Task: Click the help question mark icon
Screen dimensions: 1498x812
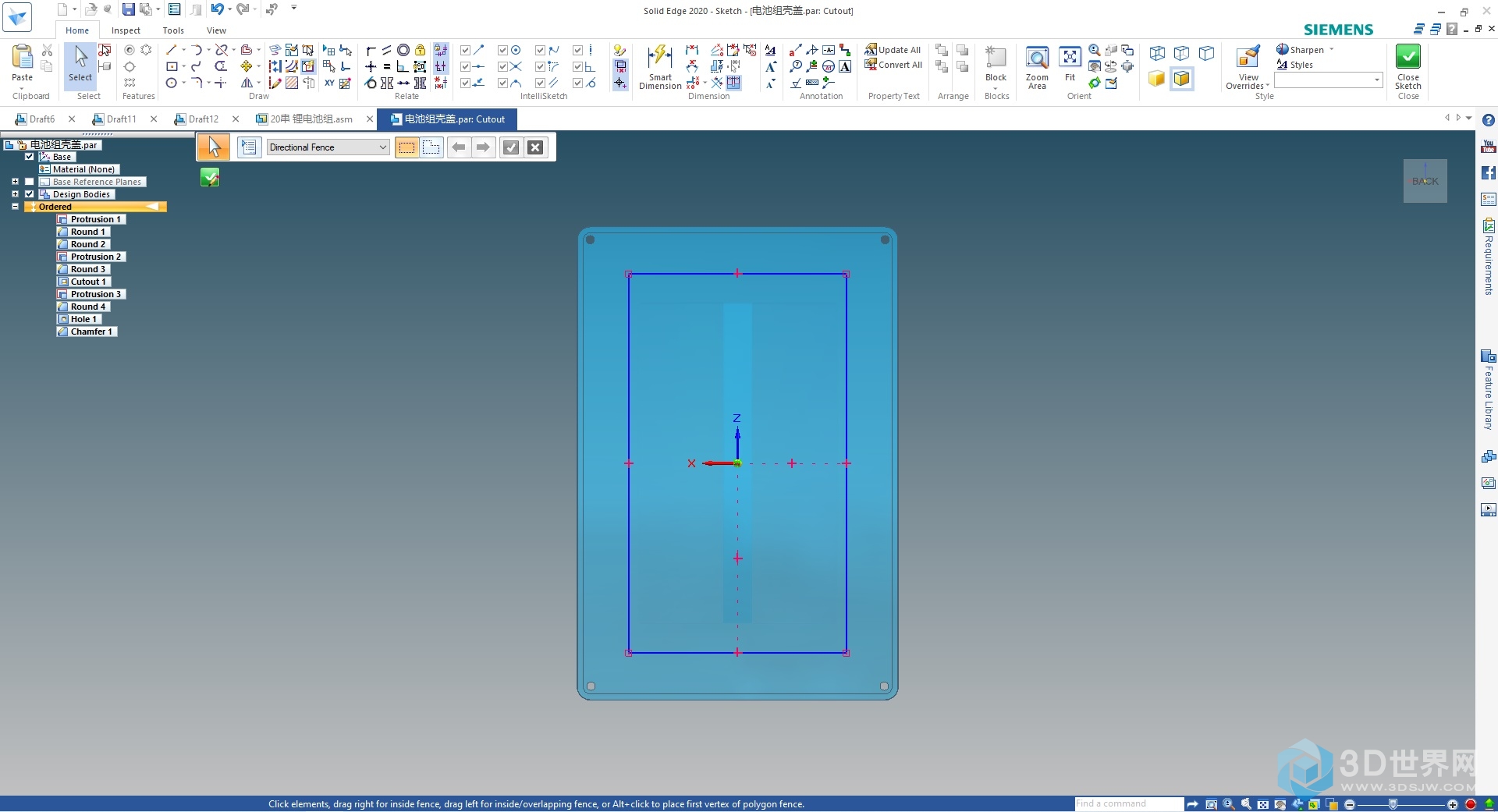Action: click(1489, 120)
